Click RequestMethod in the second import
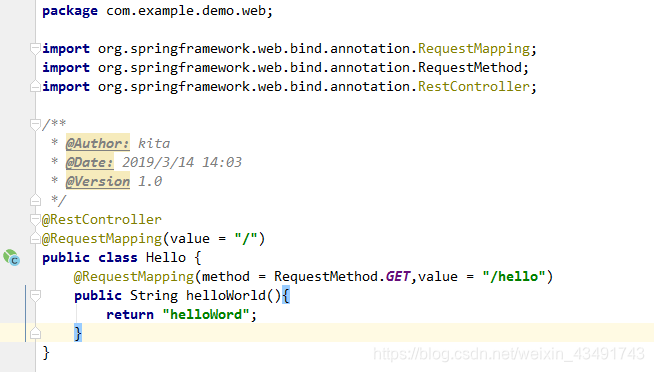The height and width of the screenshot is (372, 654). 470,68
